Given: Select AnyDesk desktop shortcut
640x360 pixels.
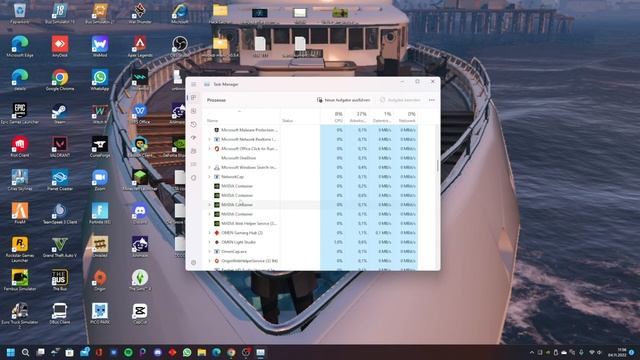Looking at the screenshot, I should pos(60,47).
